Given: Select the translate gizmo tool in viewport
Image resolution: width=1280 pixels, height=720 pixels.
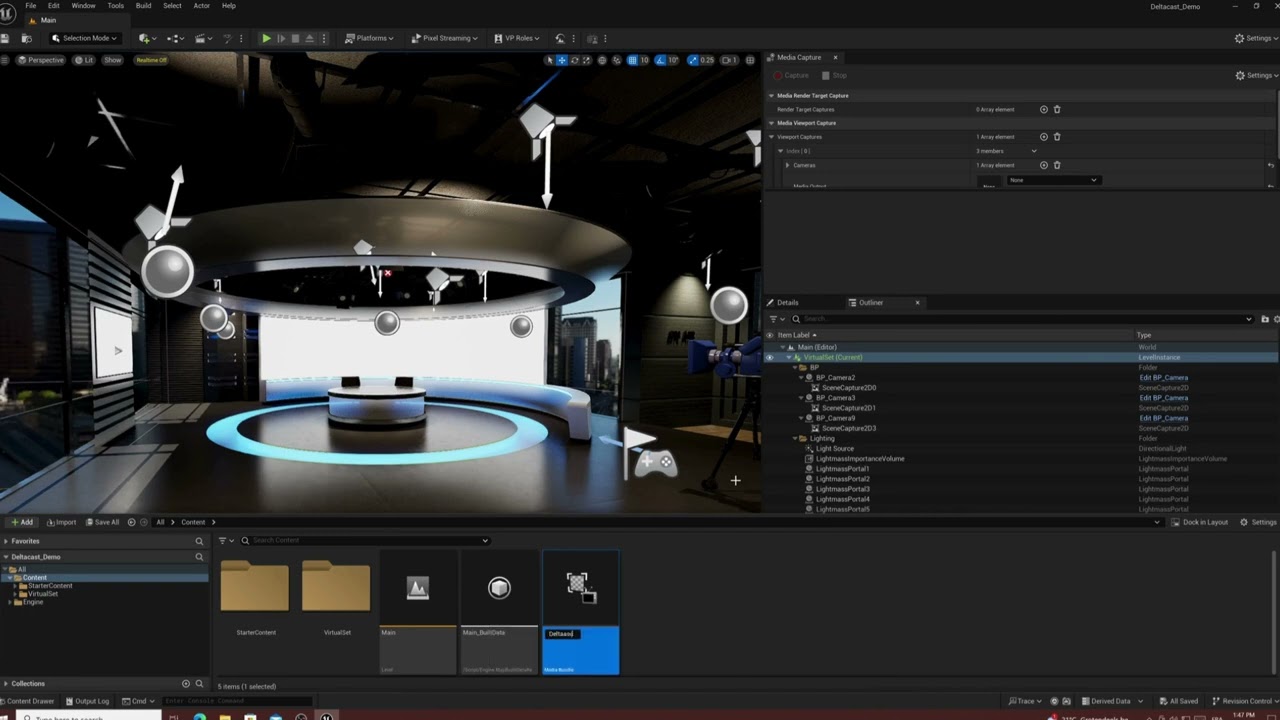Looking at the screenshot, I should [562, 60].
